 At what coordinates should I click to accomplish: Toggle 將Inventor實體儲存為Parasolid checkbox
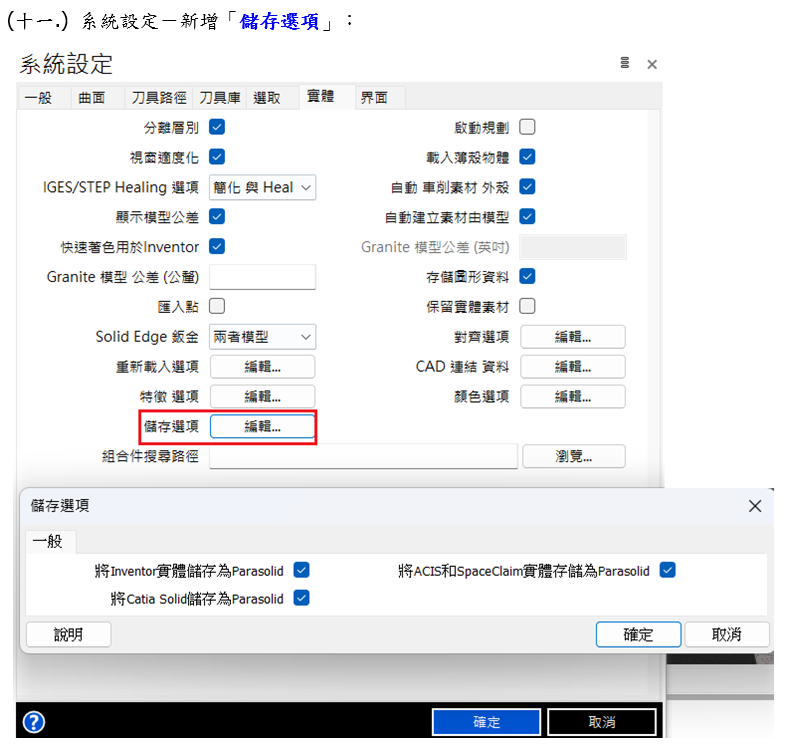tap(301, 570)
